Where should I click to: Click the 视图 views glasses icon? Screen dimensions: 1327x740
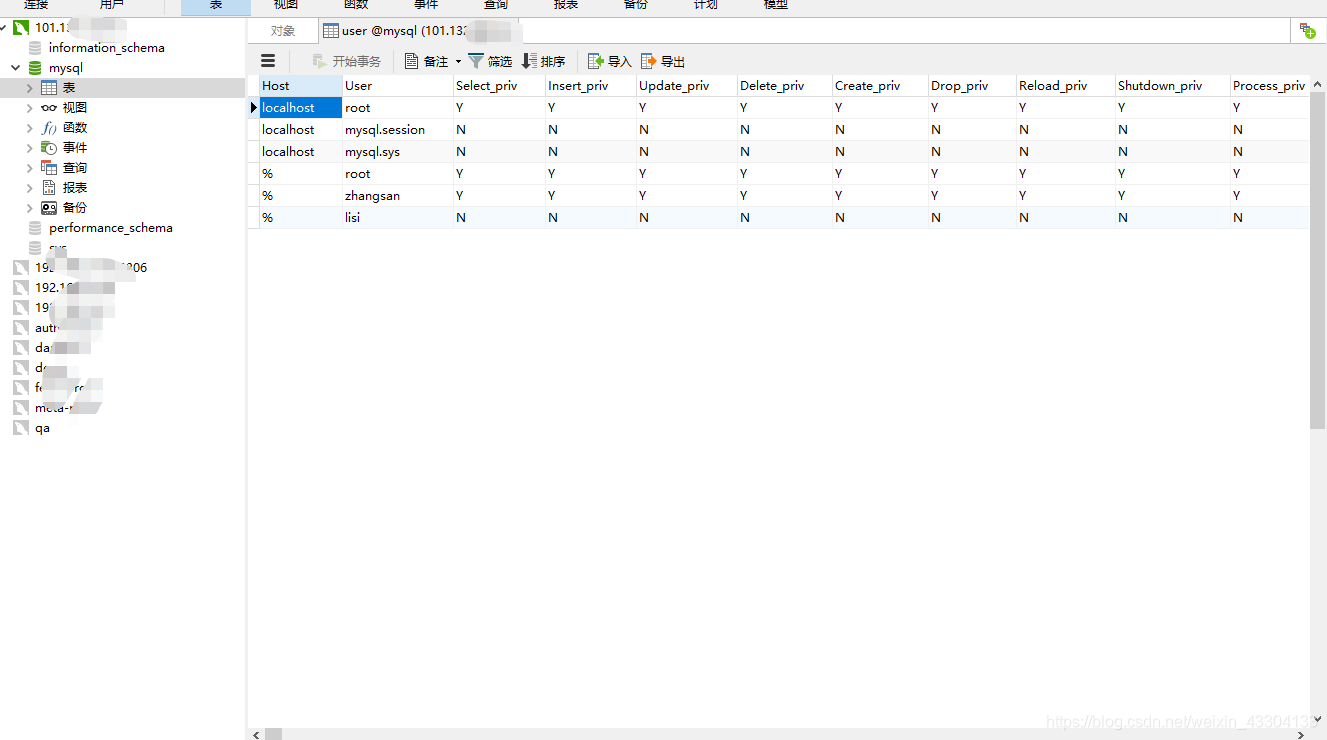(49, 108)
